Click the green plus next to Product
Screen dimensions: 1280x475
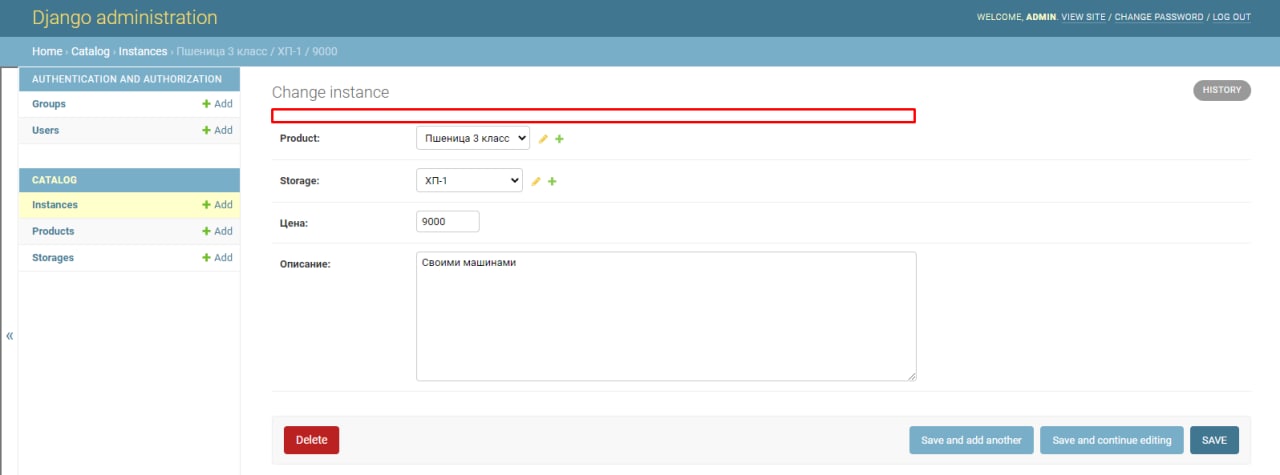[x=559, y=139]
